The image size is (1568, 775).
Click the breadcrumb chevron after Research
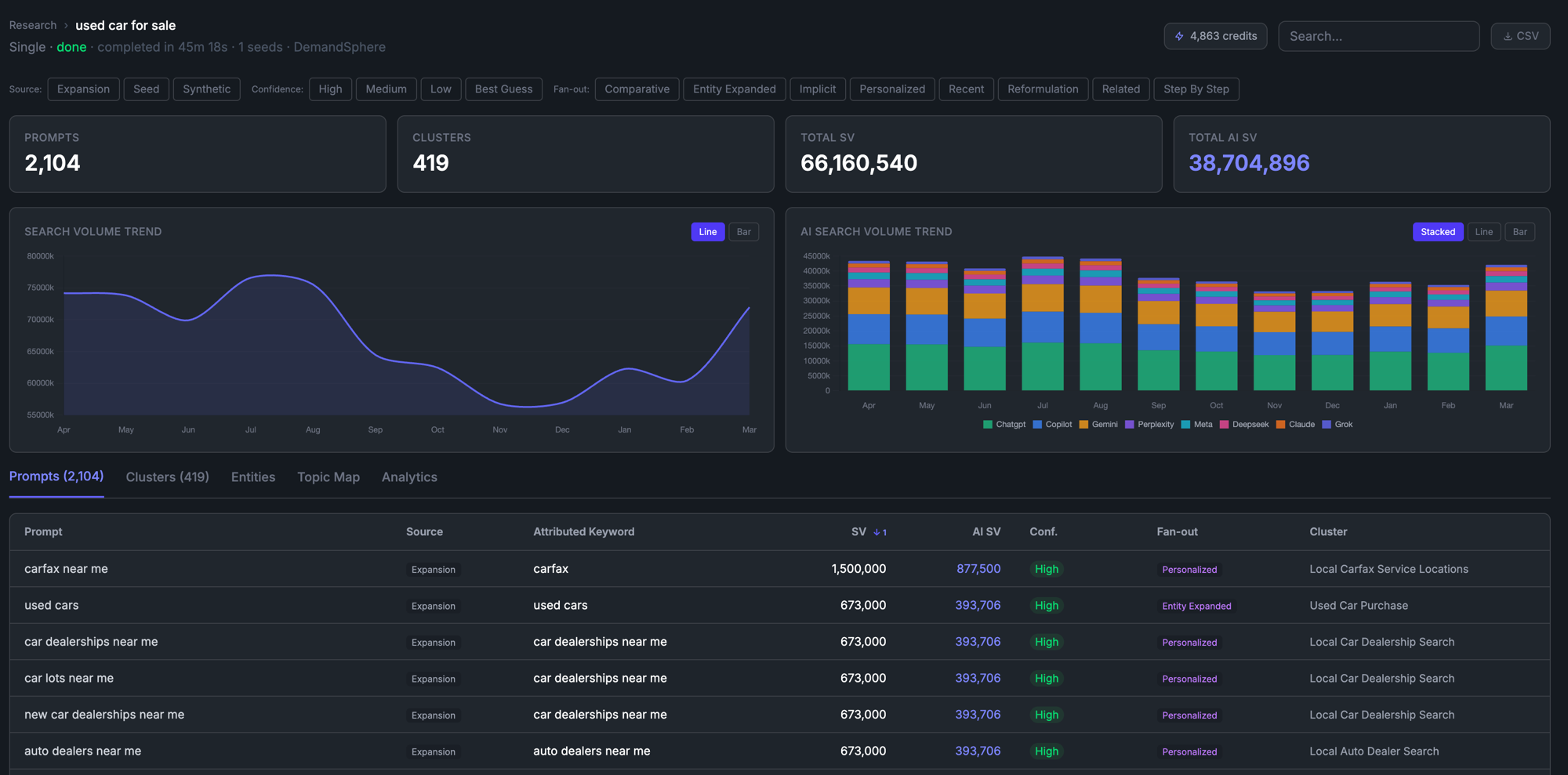click(65, 25)
